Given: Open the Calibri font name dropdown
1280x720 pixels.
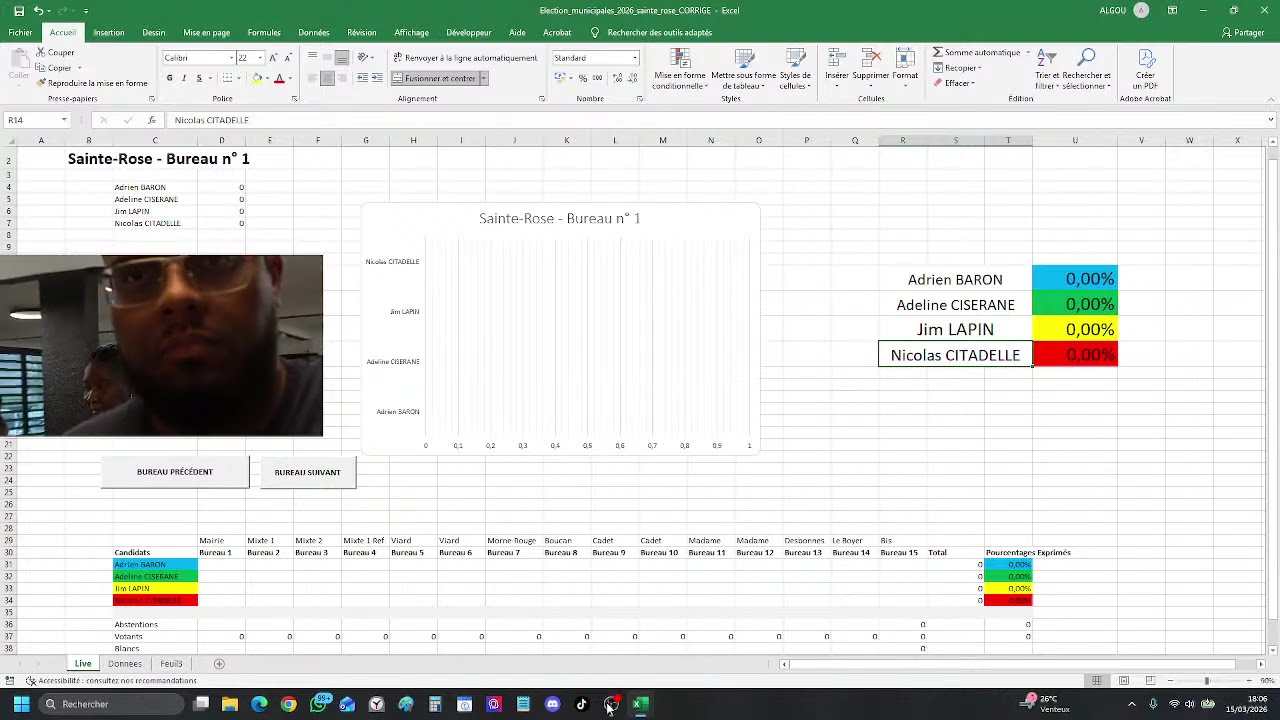Looking at the screenshot, I should (x=232, y=58).
